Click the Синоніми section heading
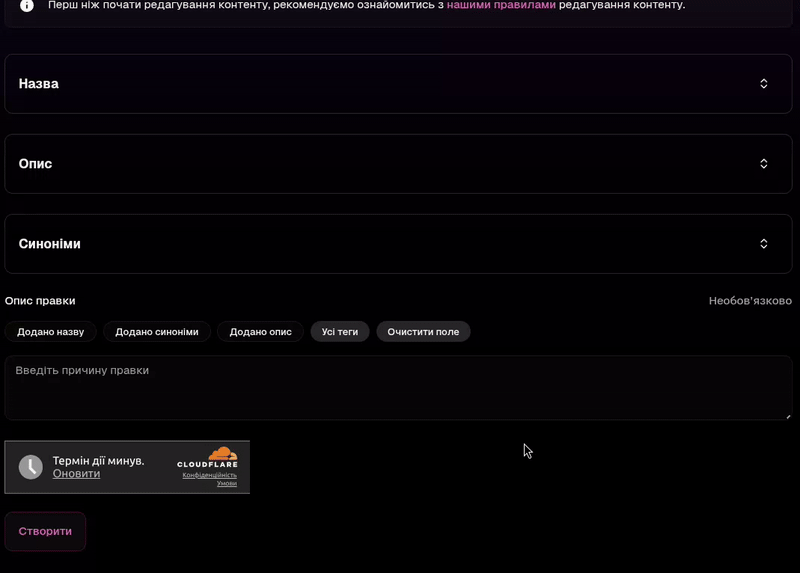Screen dimensions: 800x573 pos(49,244)
